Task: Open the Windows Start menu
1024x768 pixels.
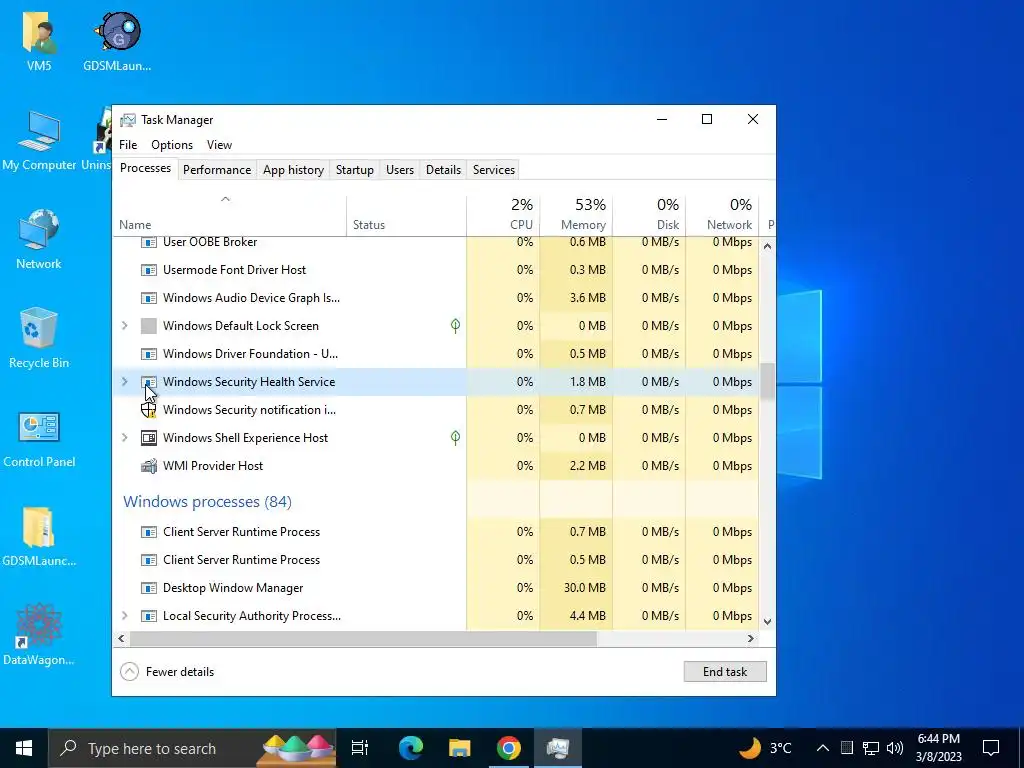Action: pos(24,748)
